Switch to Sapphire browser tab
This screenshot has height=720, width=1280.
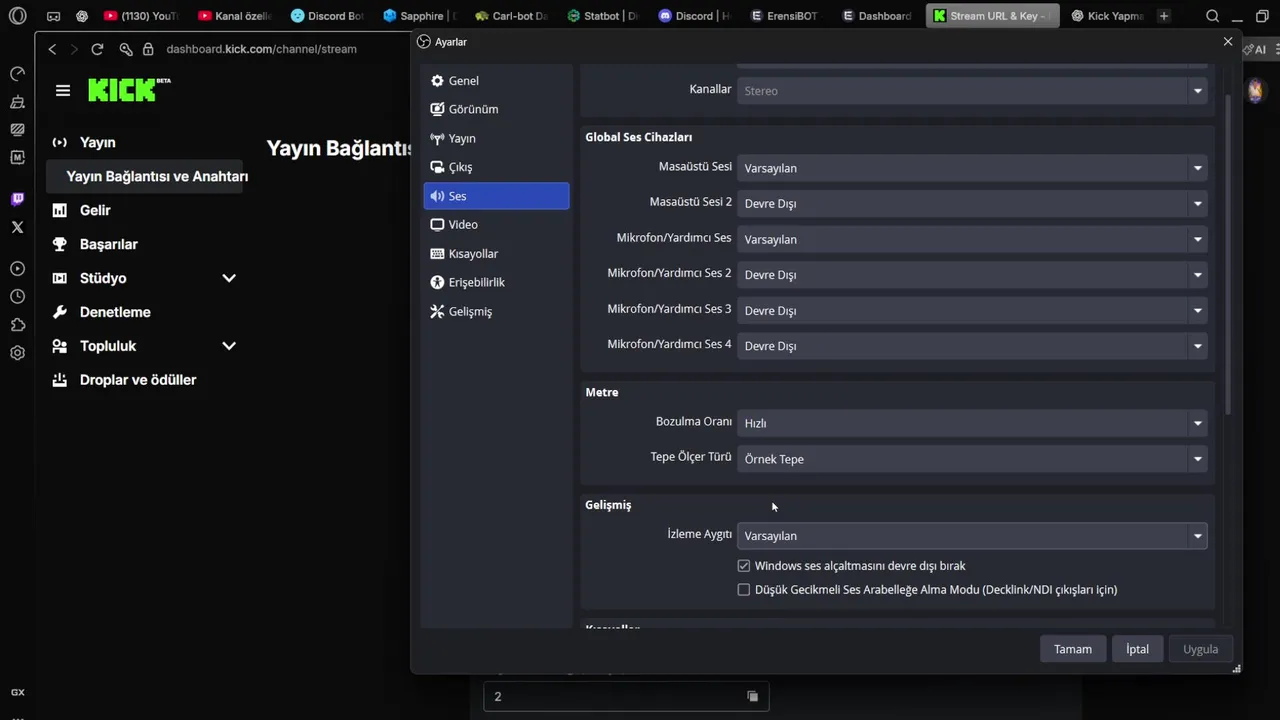[420, 16]
